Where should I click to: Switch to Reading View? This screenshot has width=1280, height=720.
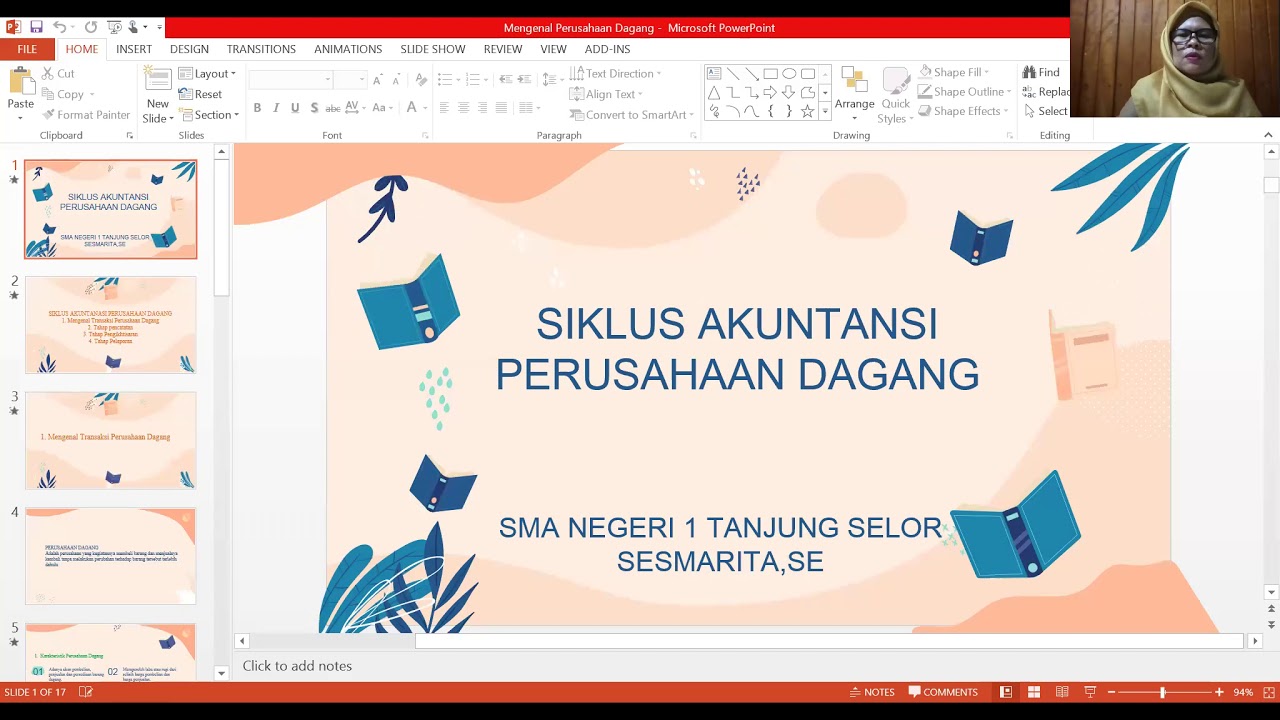[x=1062, y=692]
